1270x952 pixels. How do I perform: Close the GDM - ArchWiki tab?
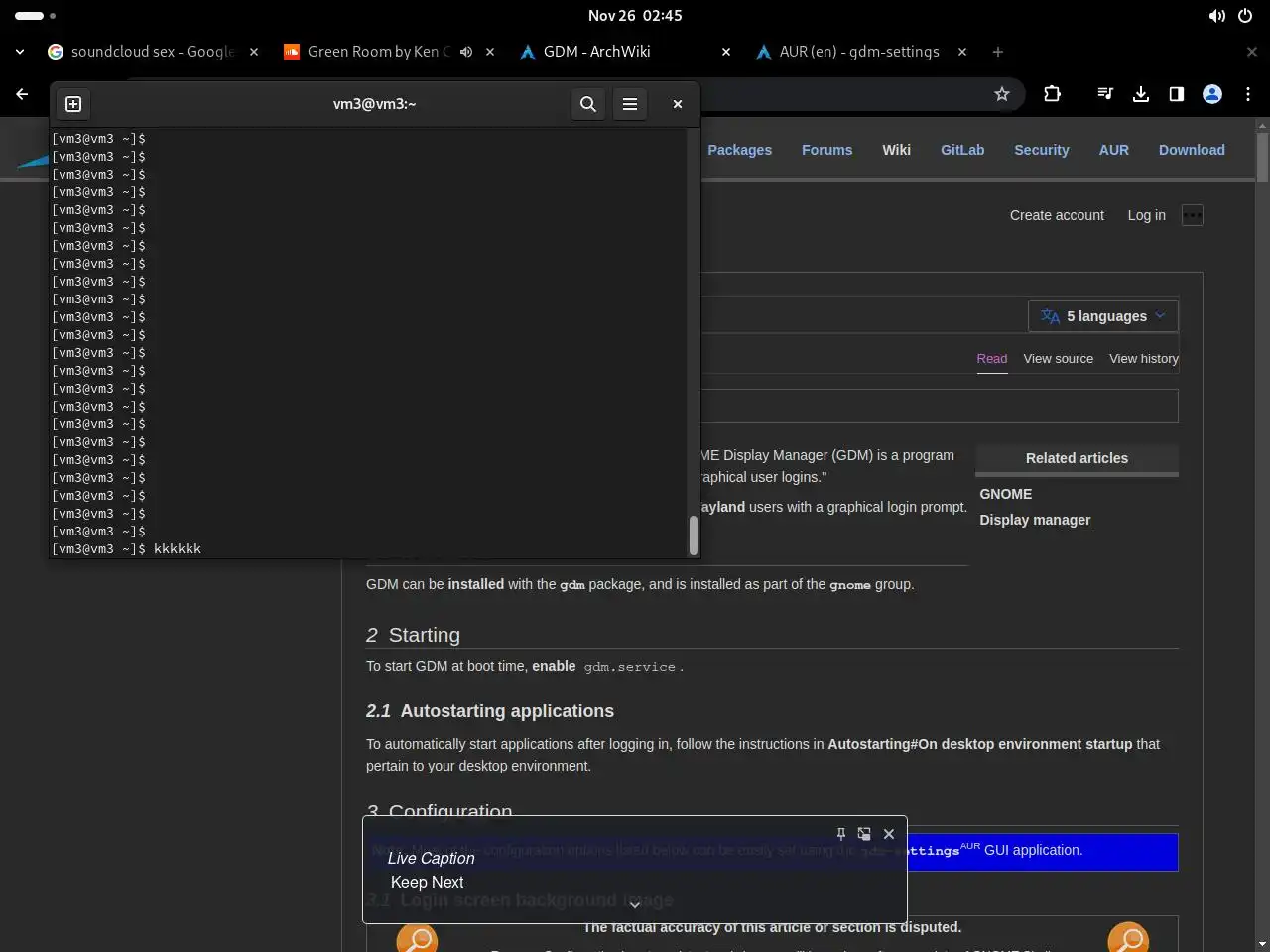[726, 52]
